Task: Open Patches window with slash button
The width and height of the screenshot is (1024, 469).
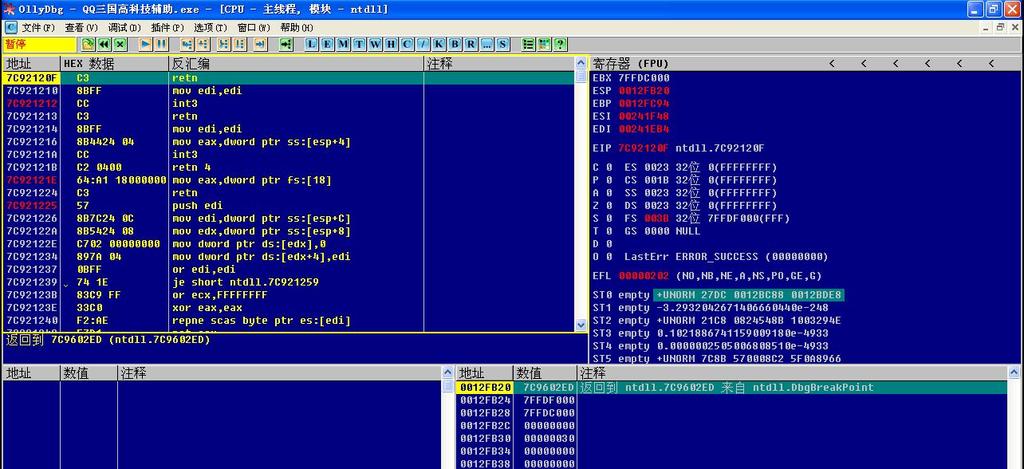Action: coord(423,44)
